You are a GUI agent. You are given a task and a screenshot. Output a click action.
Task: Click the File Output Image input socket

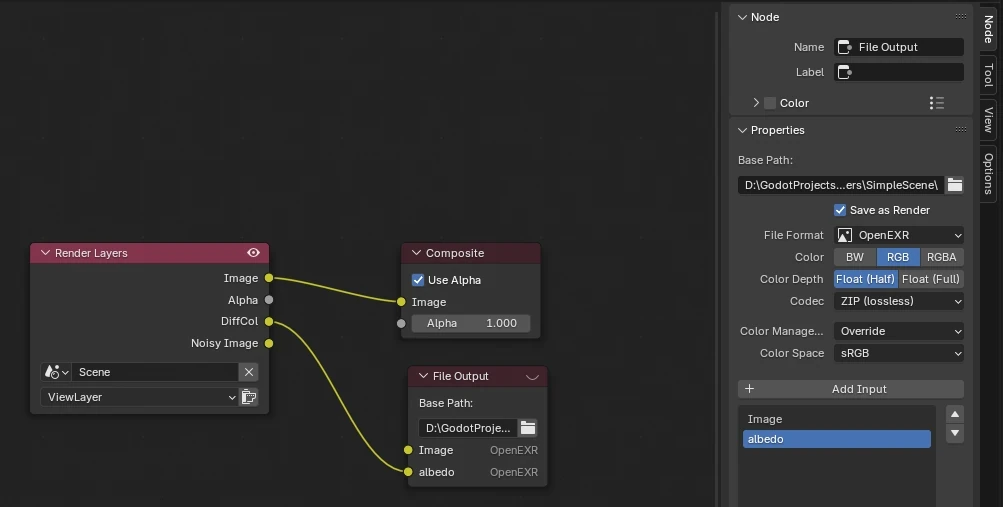[408, 450]
